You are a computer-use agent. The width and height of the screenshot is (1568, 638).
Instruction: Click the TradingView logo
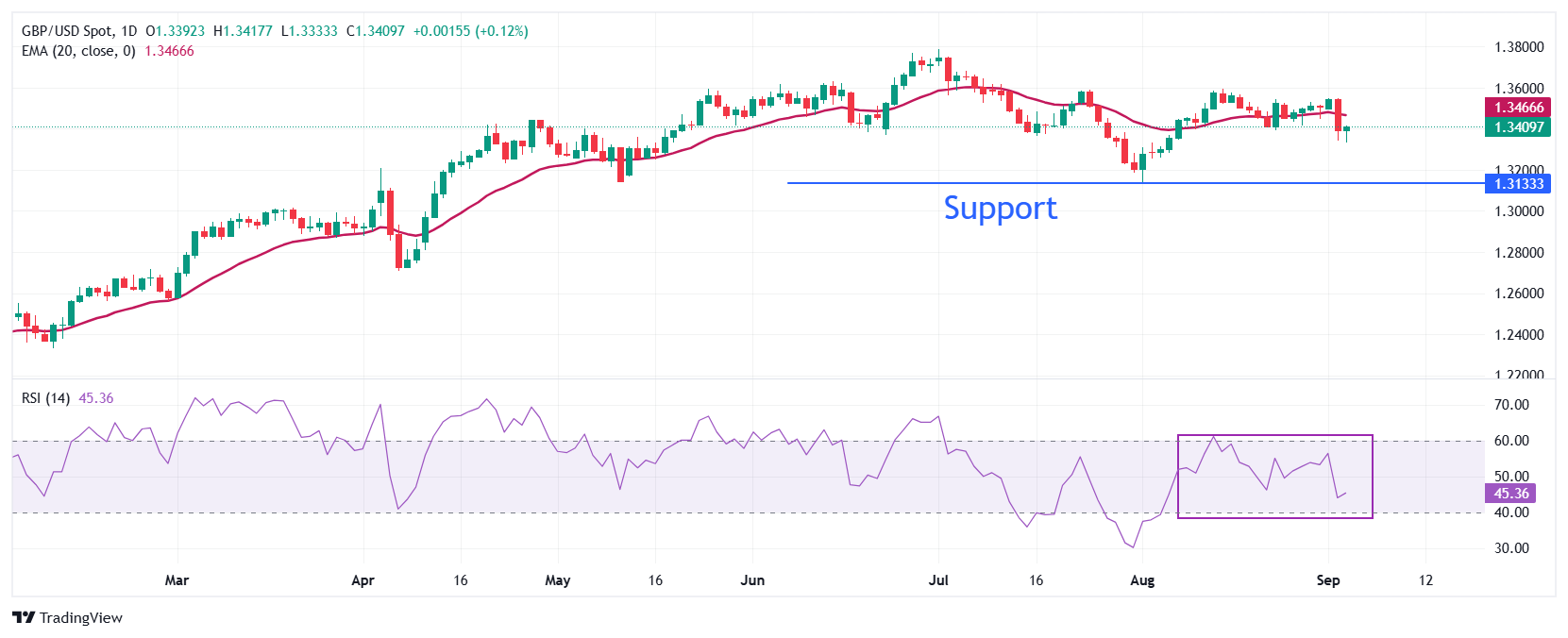[67, 617]
